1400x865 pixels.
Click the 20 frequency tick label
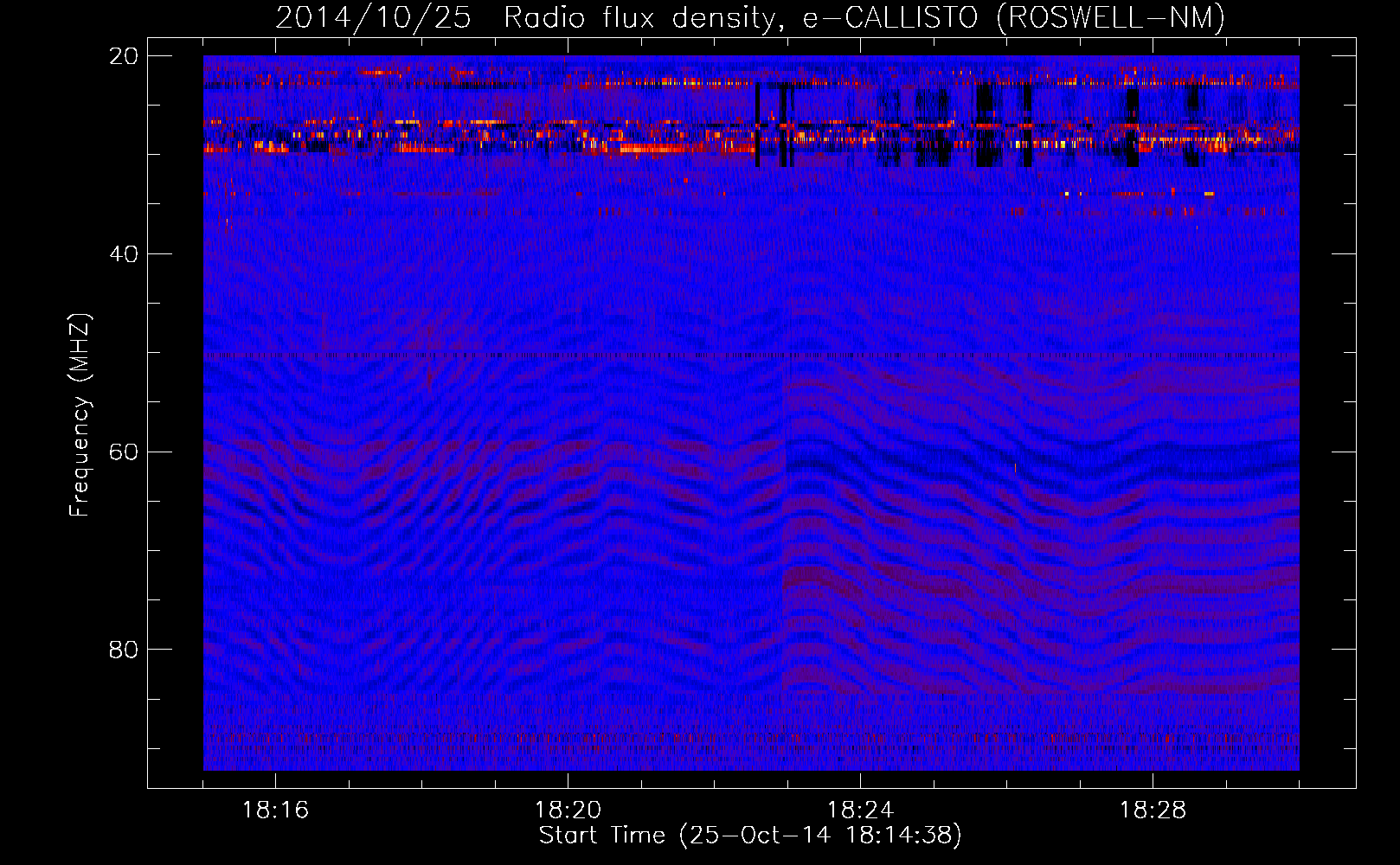coord(124,56)
